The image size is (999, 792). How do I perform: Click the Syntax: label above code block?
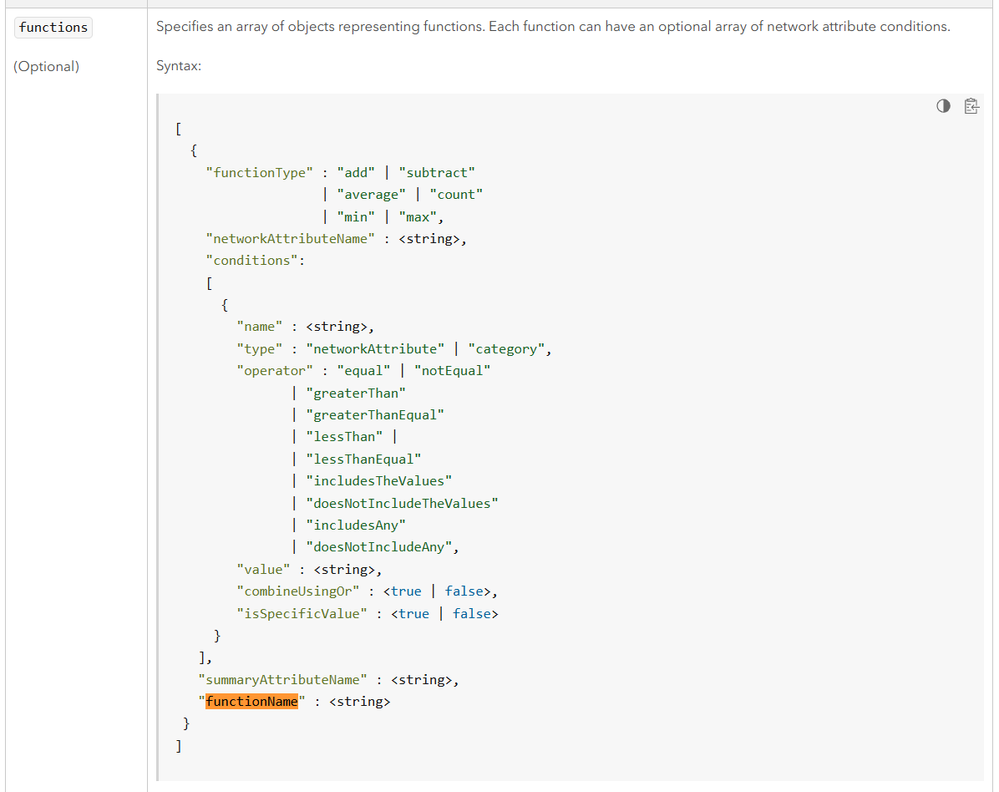tap(179, 66)
